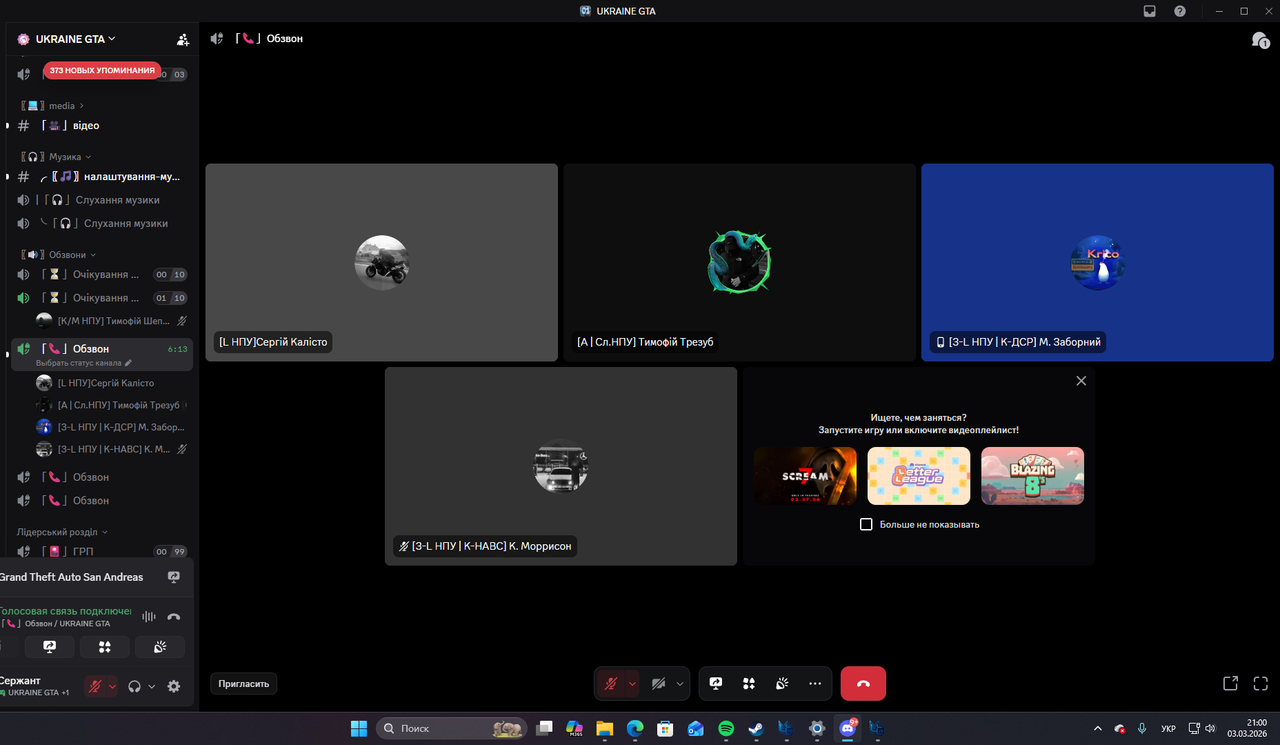Open the inbox icon in title bar
Screen dimensions: 1280x745
[1150, 11]
